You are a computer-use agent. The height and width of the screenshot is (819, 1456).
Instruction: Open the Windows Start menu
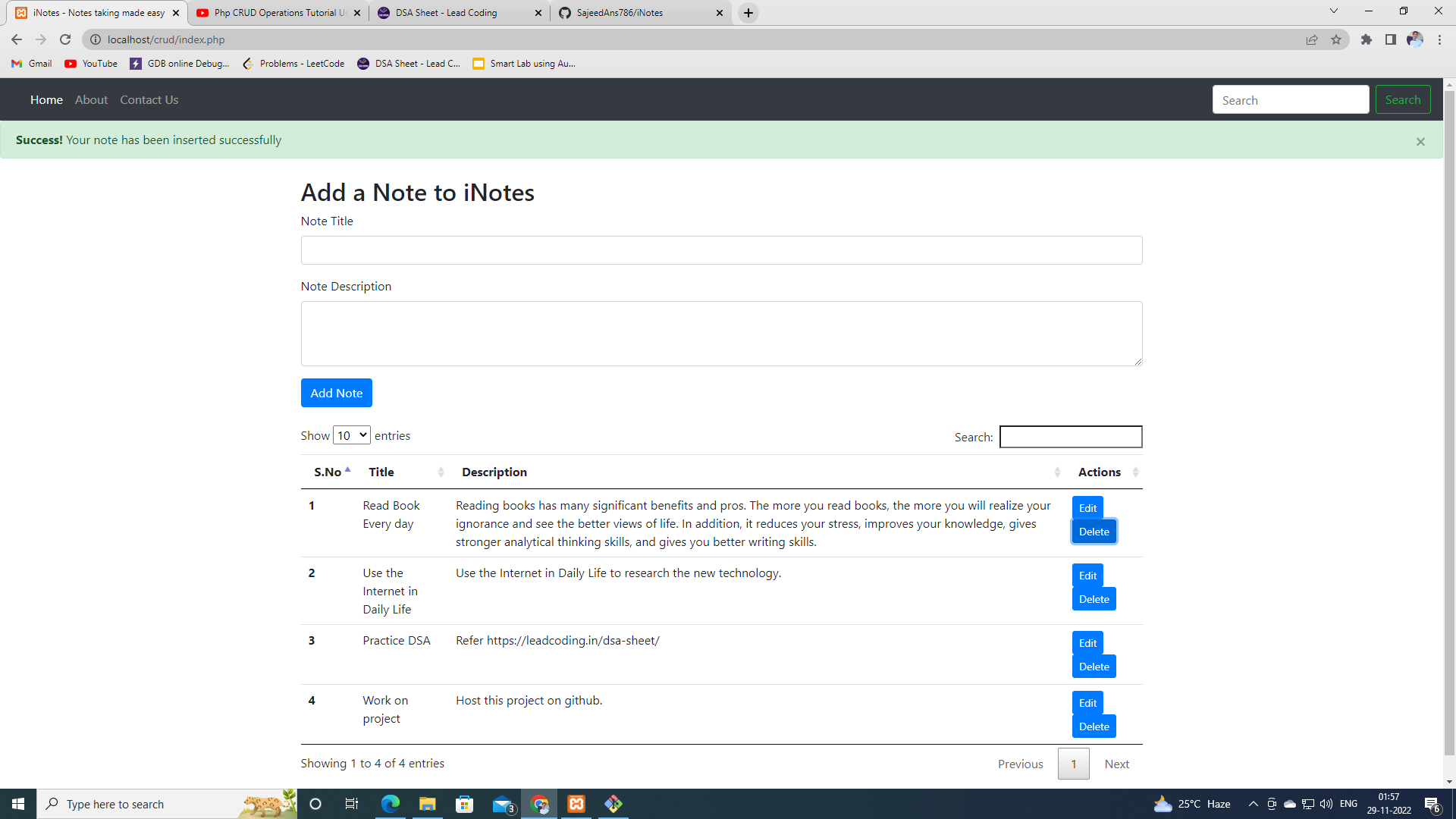click(x=18, y=804)
